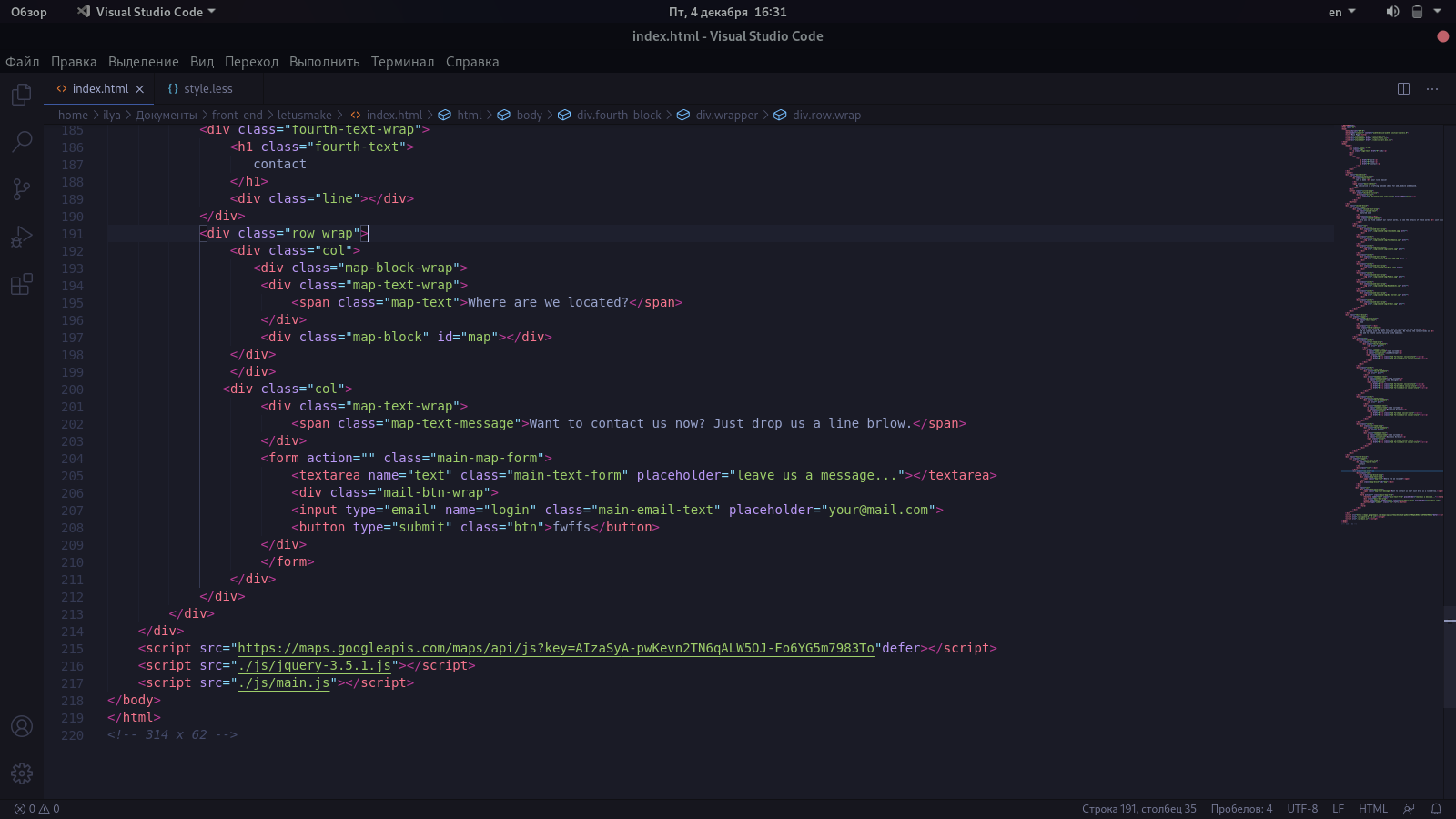1456x819 pixels.
Task: Click the html breadcrumb symbol
Action: 470,116
